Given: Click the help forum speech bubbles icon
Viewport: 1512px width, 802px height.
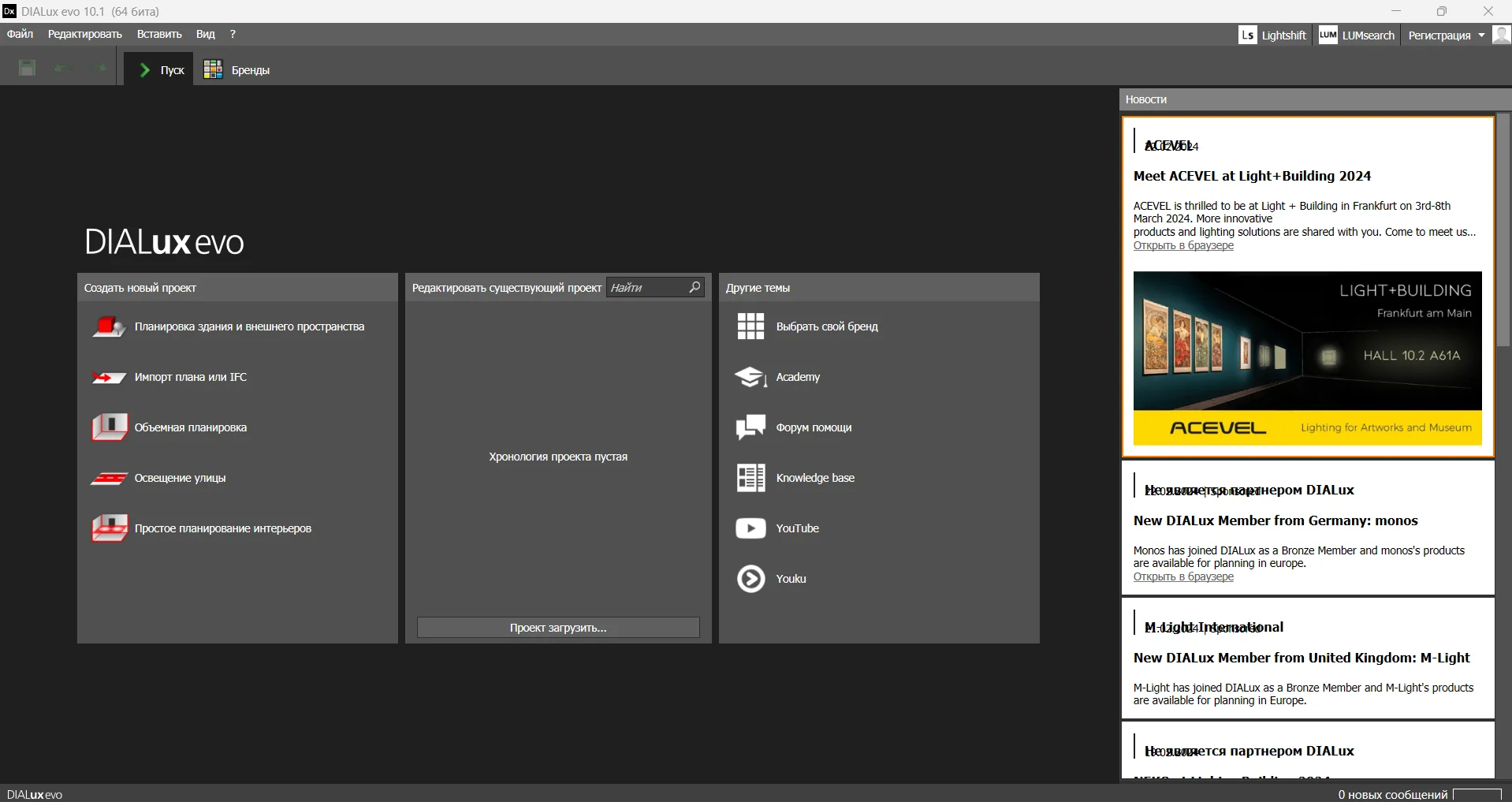Looking at the screenshot, I should coord(750,427).
